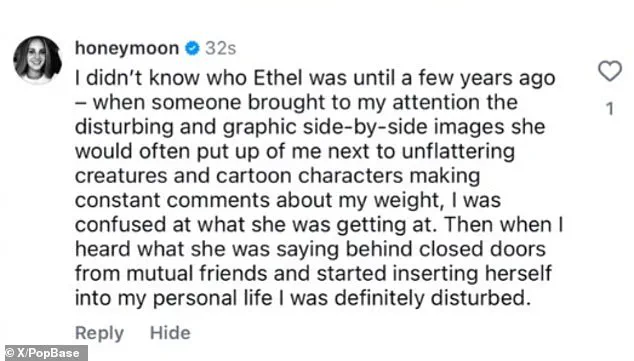
Task: View the like count of 1
Action: point(610,109)
